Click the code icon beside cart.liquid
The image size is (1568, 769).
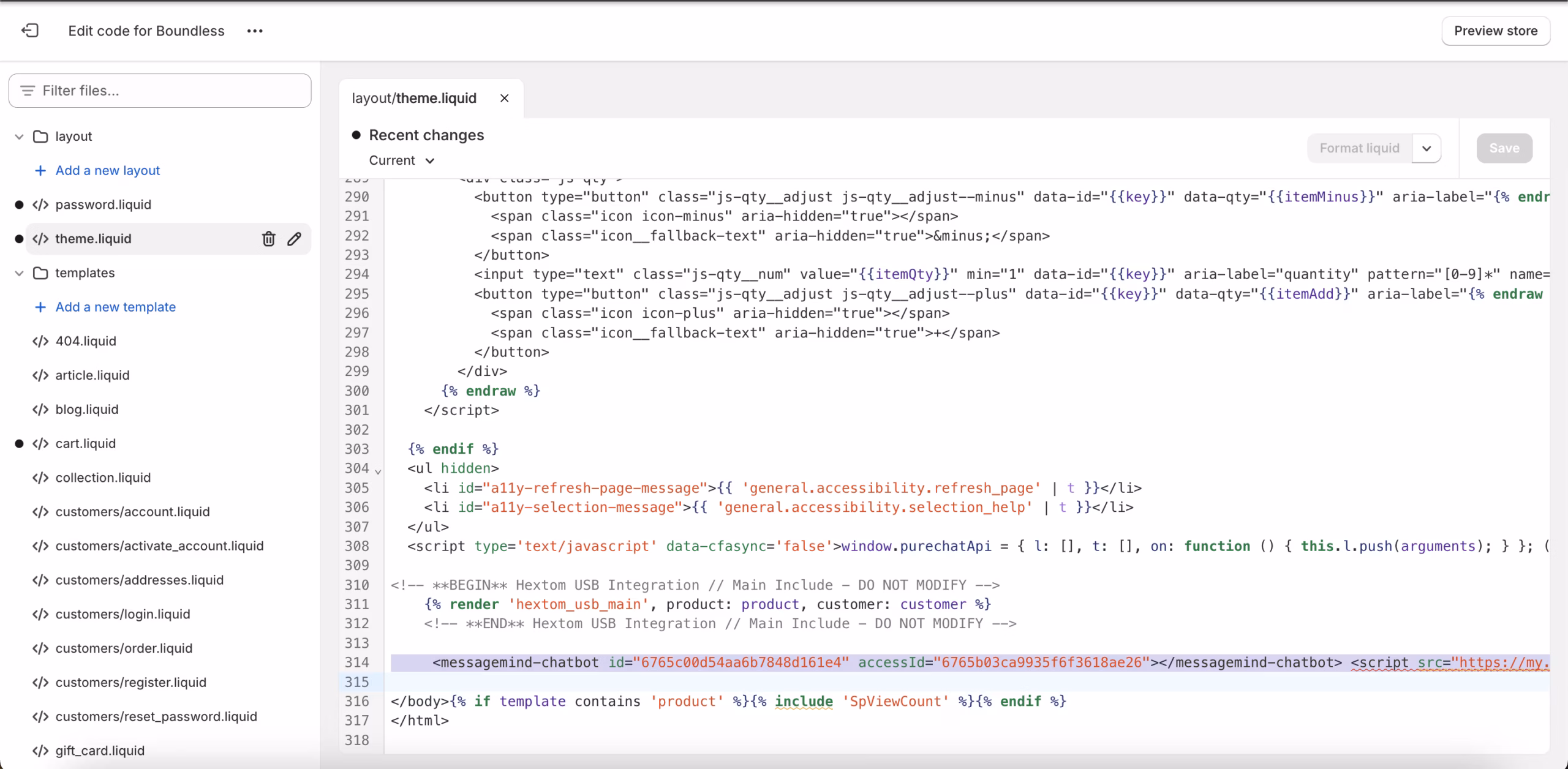tap(40, 443)
